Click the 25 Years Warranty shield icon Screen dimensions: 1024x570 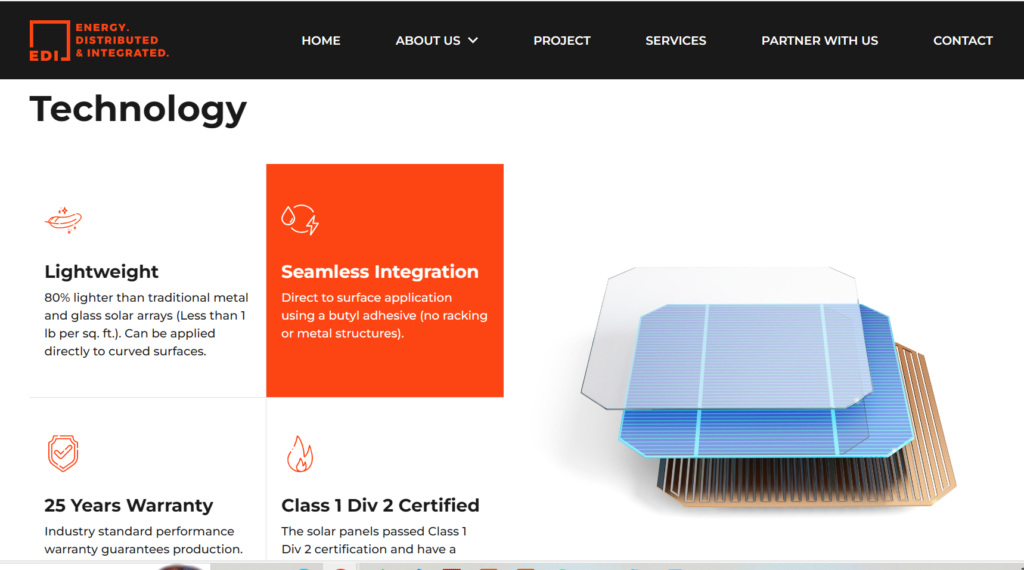63,453
